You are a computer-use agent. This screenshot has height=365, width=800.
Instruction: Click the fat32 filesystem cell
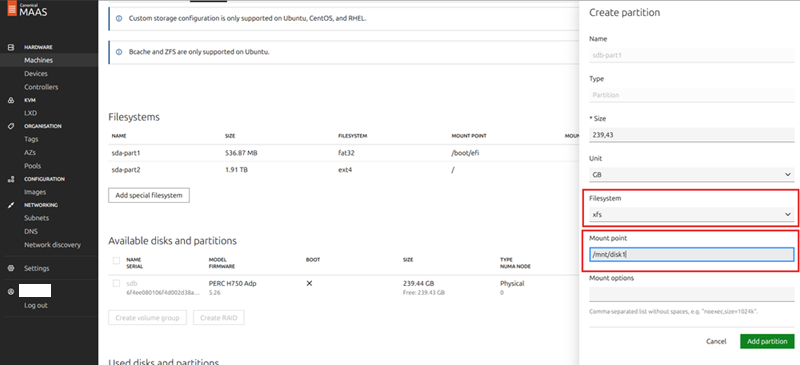(x=346, y=153)
